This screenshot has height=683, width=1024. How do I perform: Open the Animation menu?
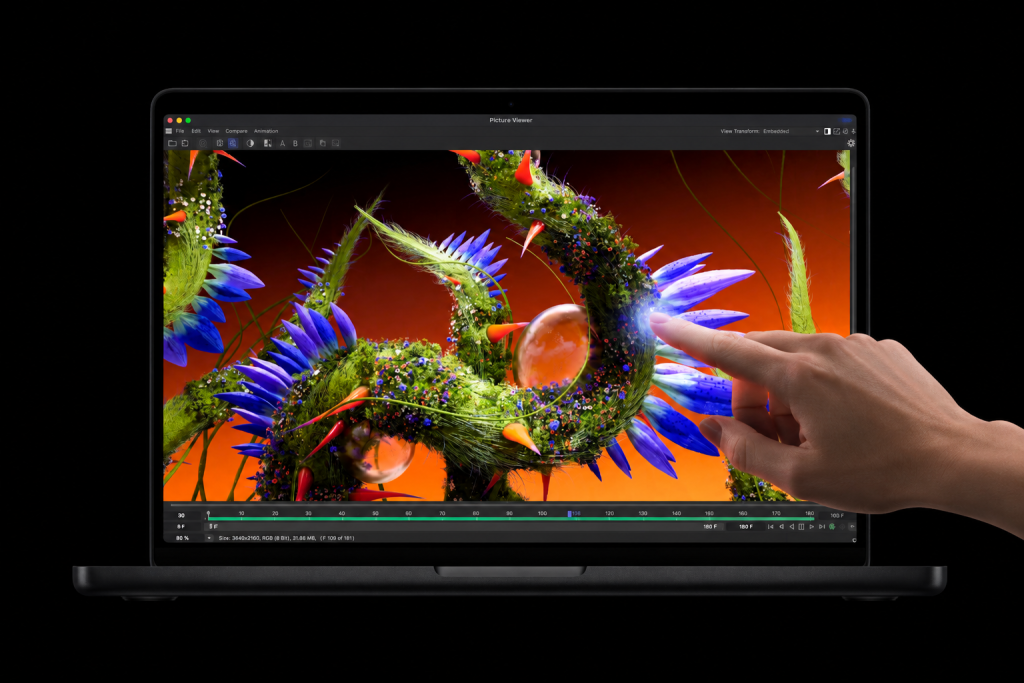(266, 131)
